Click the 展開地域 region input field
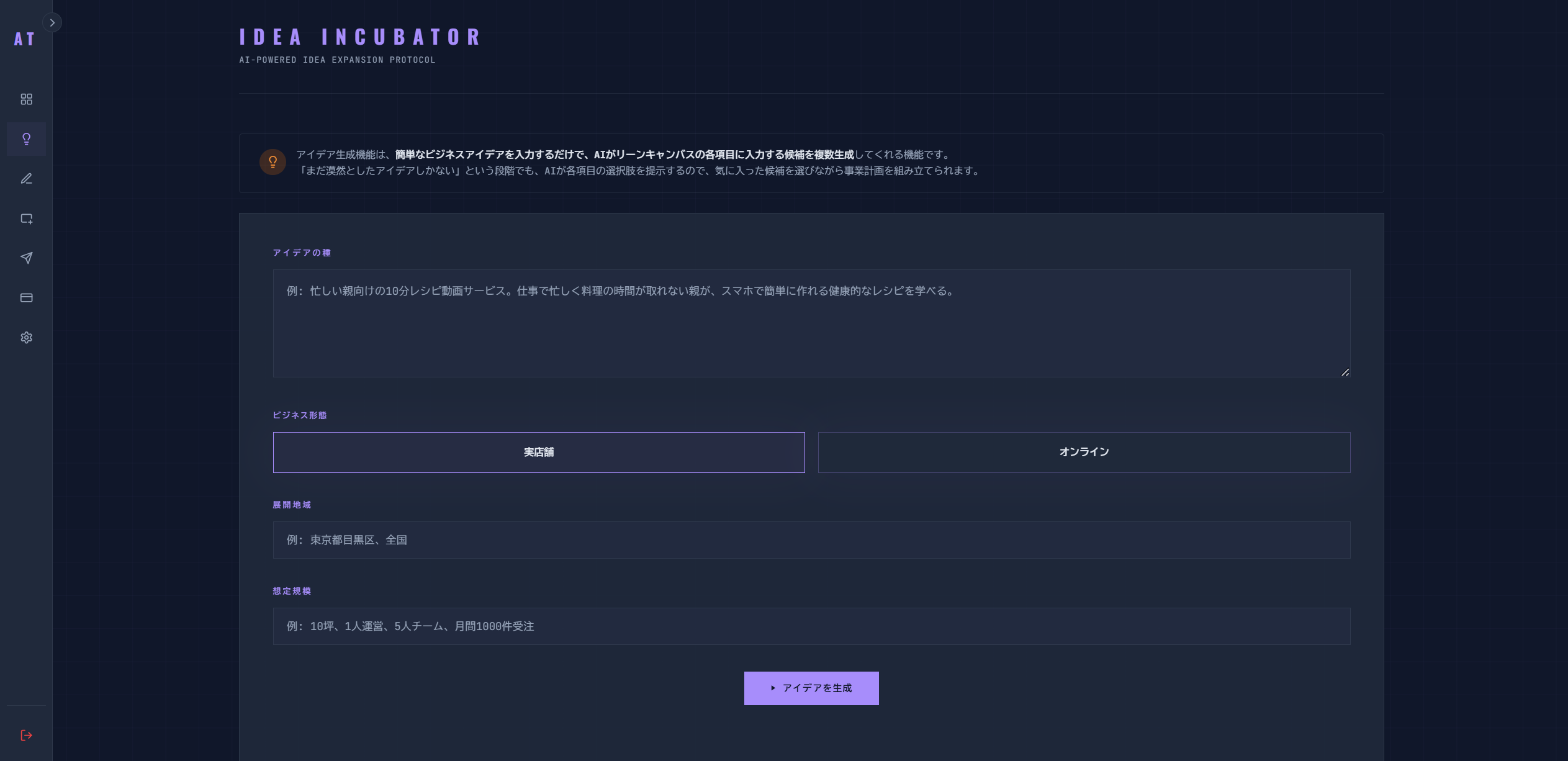 pos(811,539)
